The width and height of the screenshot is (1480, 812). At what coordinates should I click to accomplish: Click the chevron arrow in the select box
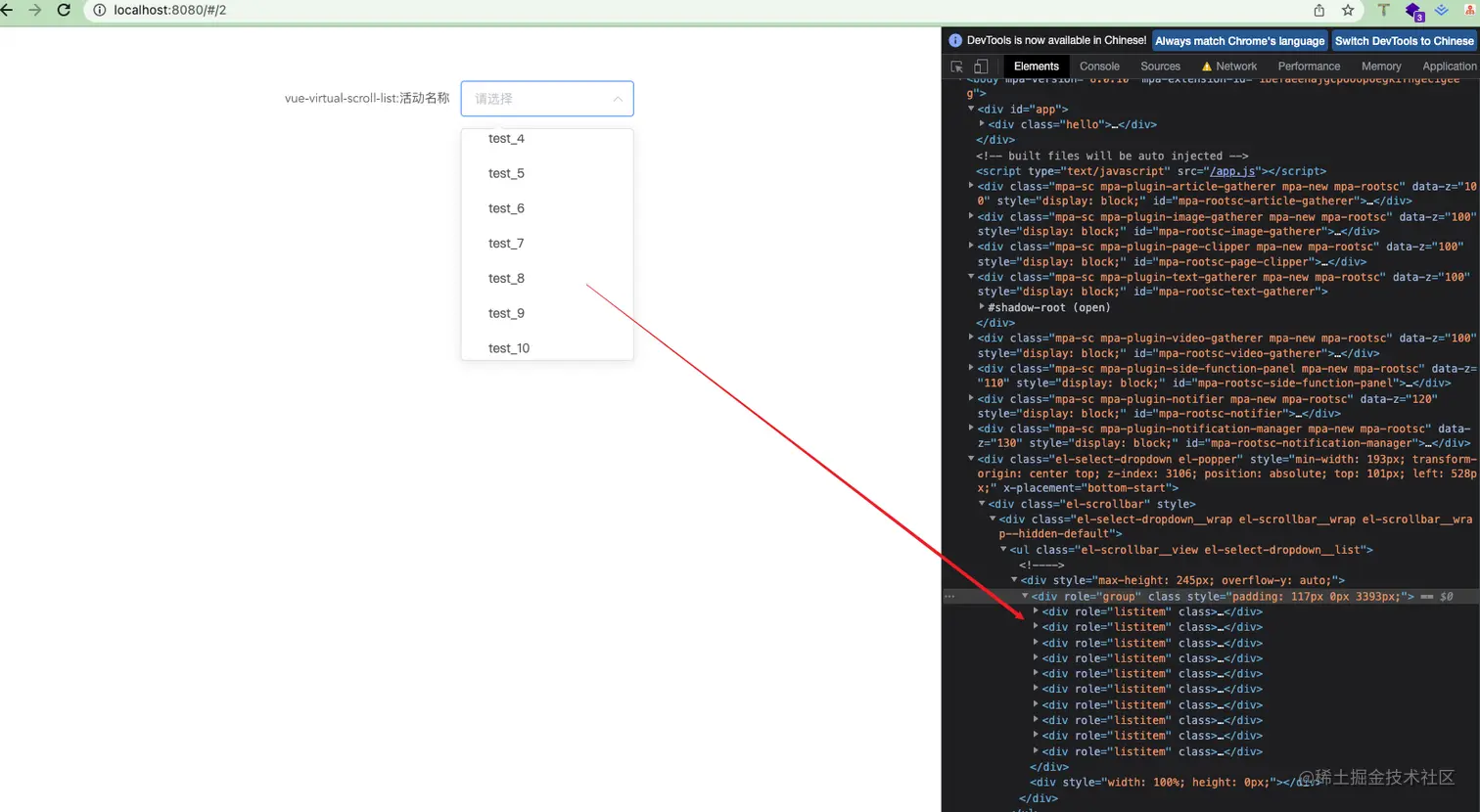click(x=618, y=99)
